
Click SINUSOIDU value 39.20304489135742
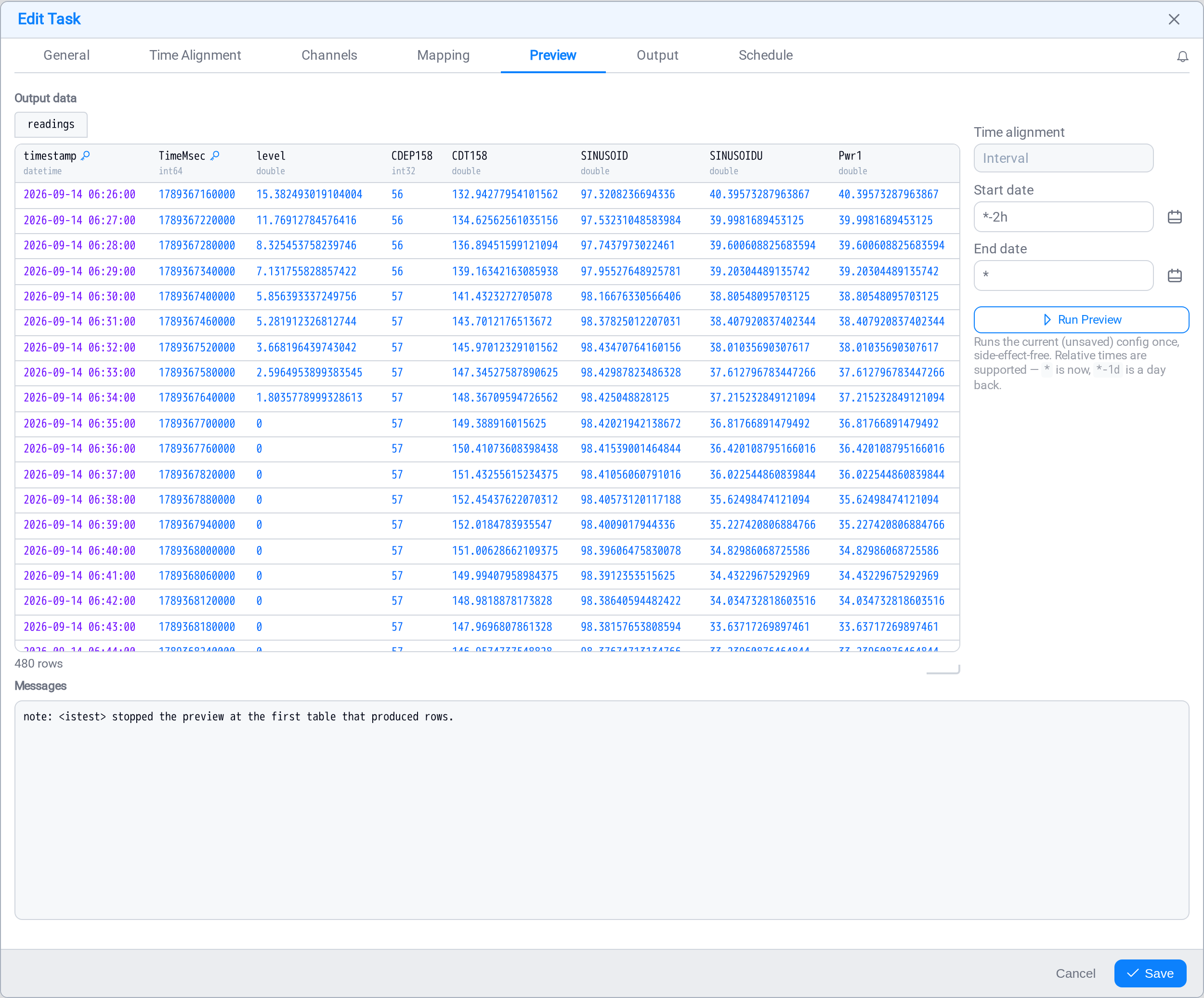[x=759, y=271]
